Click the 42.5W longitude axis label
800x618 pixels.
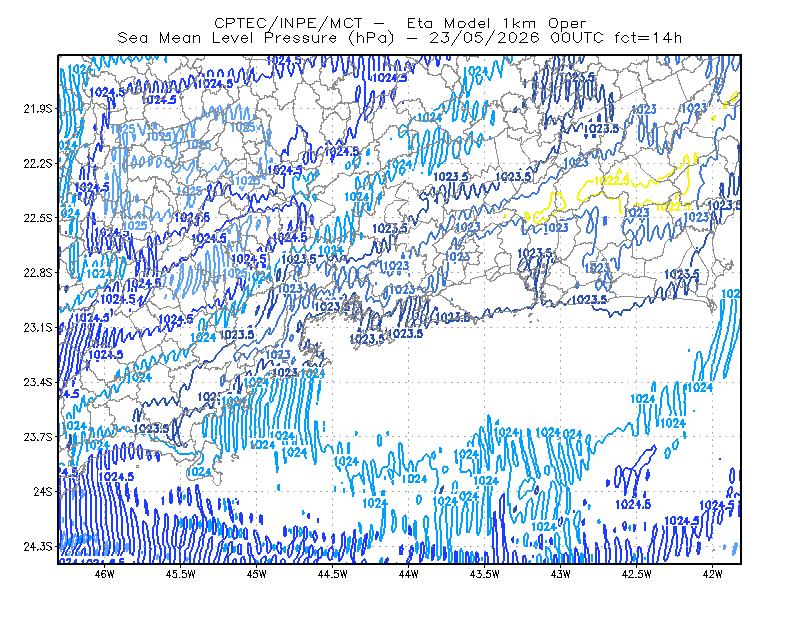[636, 574]
